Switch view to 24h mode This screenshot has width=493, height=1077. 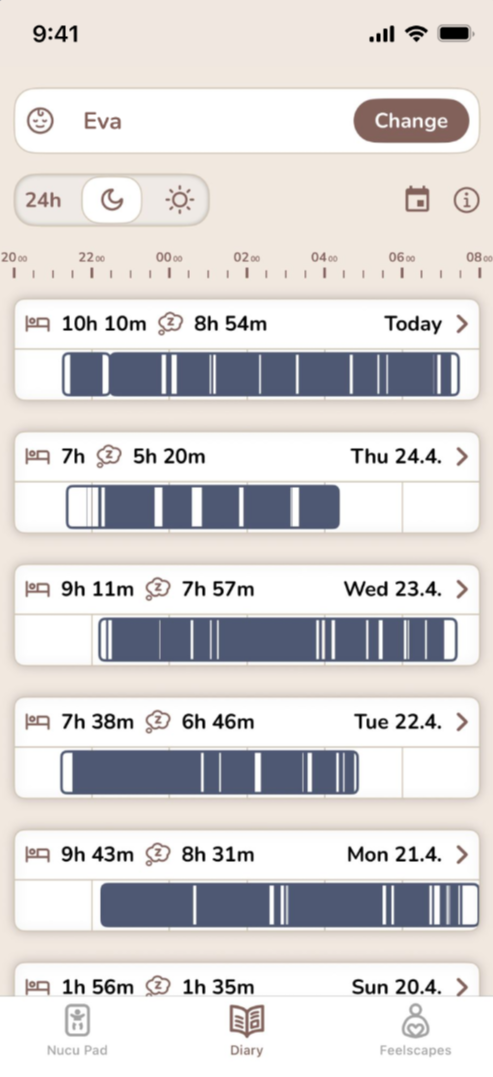point(43,201)
